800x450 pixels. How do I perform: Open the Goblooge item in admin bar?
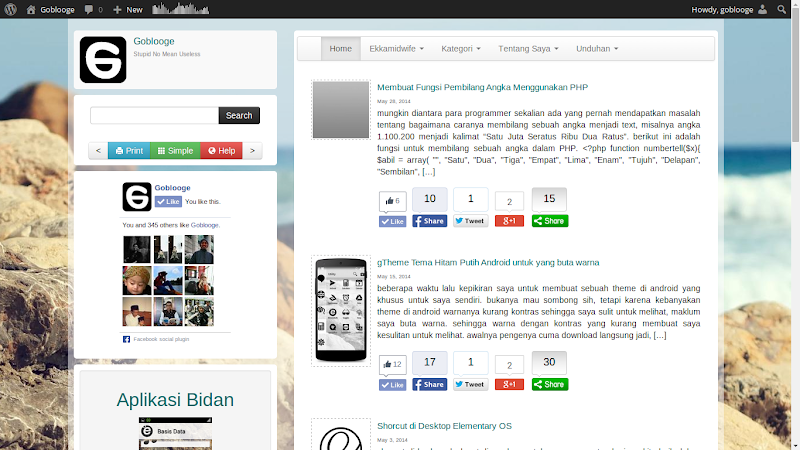pyautogui.click(x=57, y=9)
